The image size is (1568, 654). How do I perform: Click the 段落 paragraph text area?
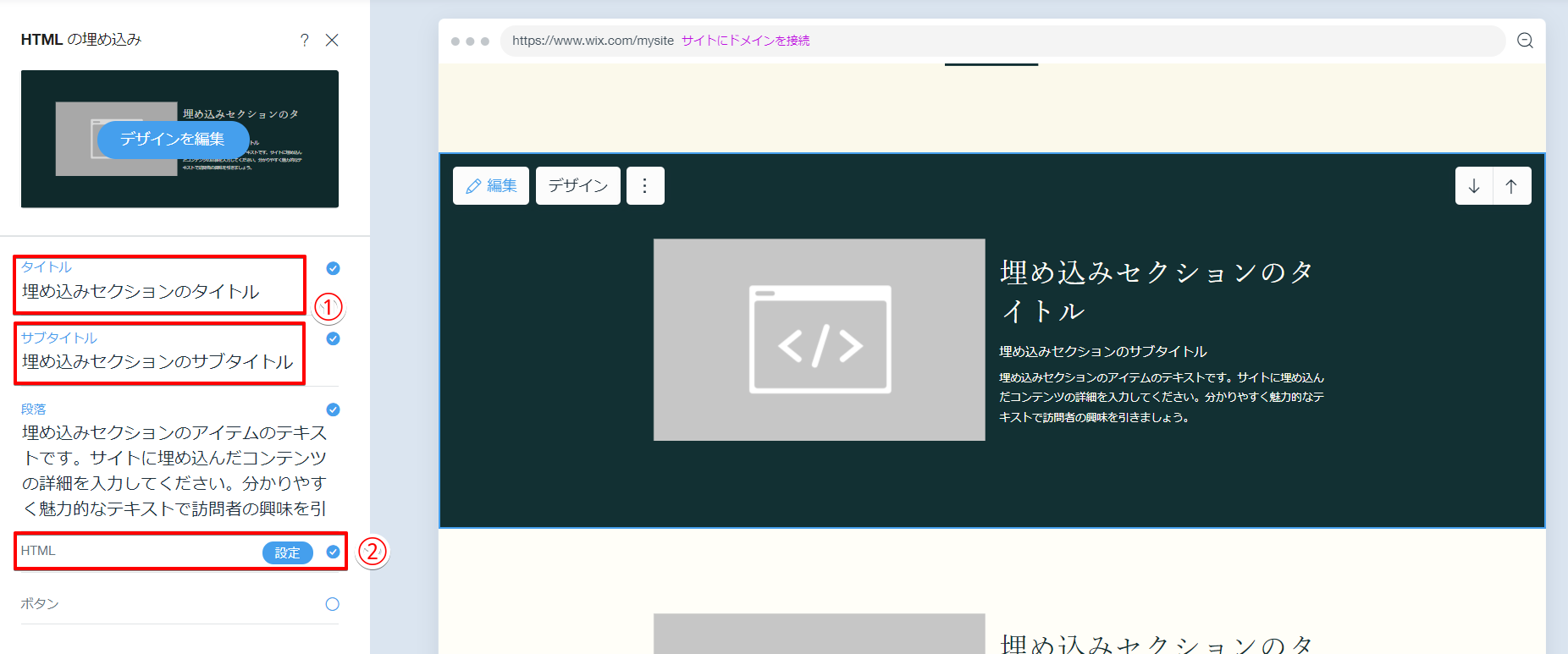coord(174,470)
